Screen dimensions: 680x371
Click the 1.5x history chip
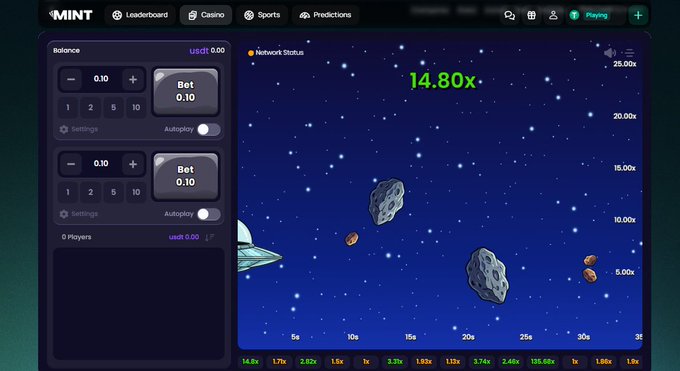pyautogui.click(x=337, y=361)
